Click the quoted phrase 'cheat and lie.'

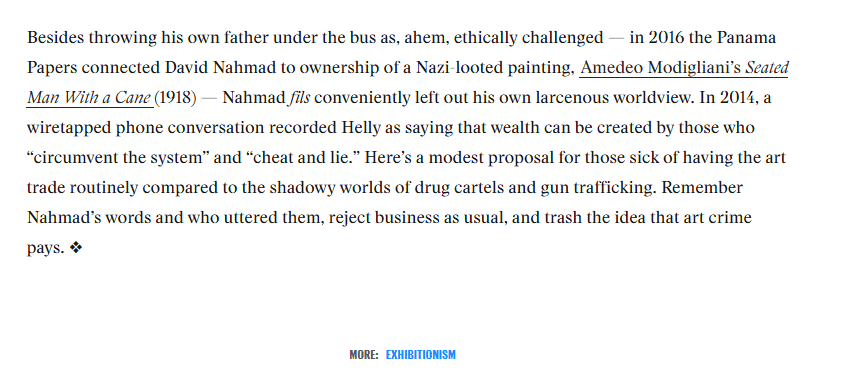(304, 158)
